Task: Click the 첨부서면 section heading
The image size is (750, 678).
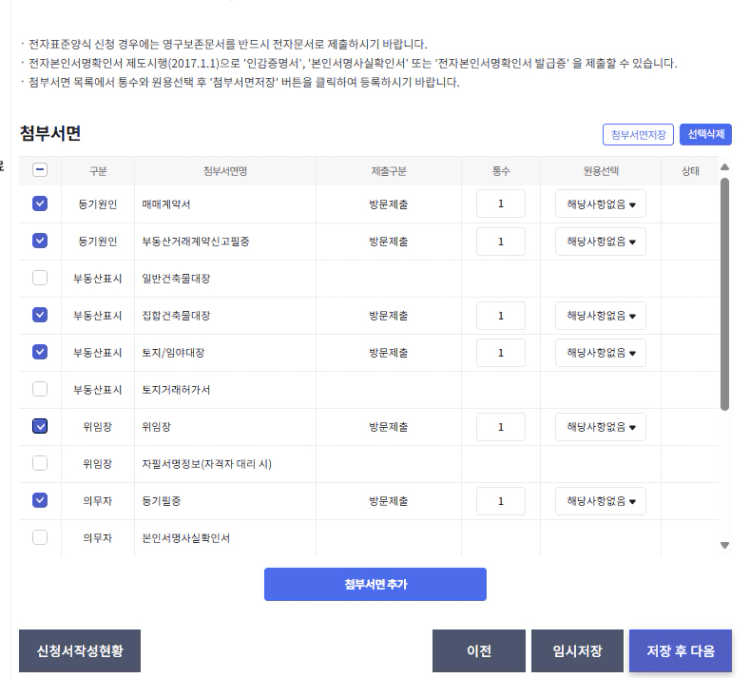Action: (50, 133)
